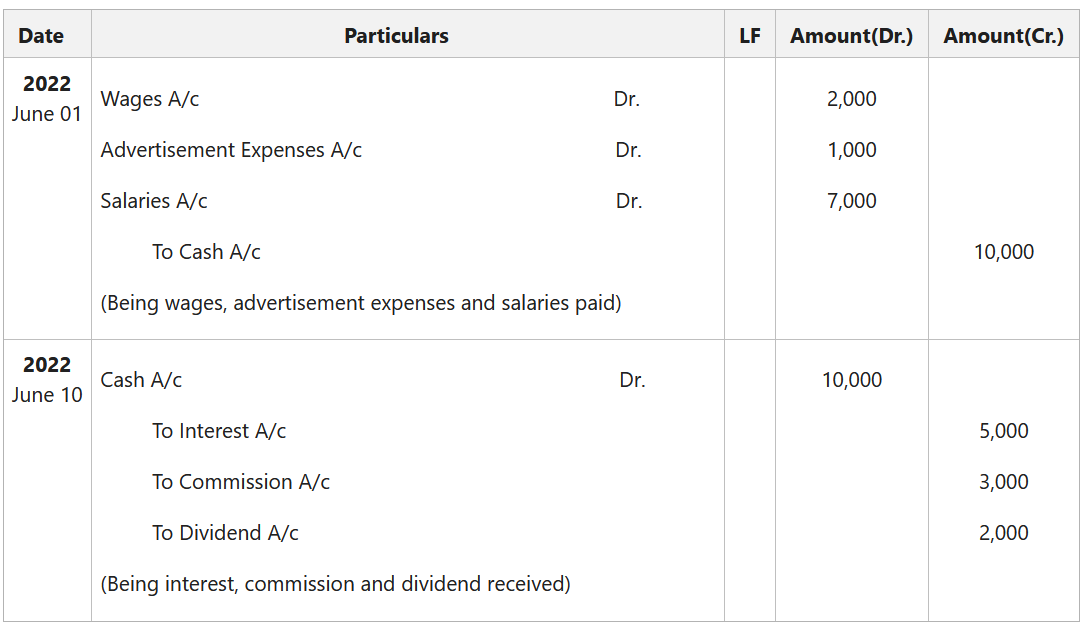Viewport: 1090px width, 635px height.
Task: Select the Amount(Dr.) column header
Action: click(851, 36)
